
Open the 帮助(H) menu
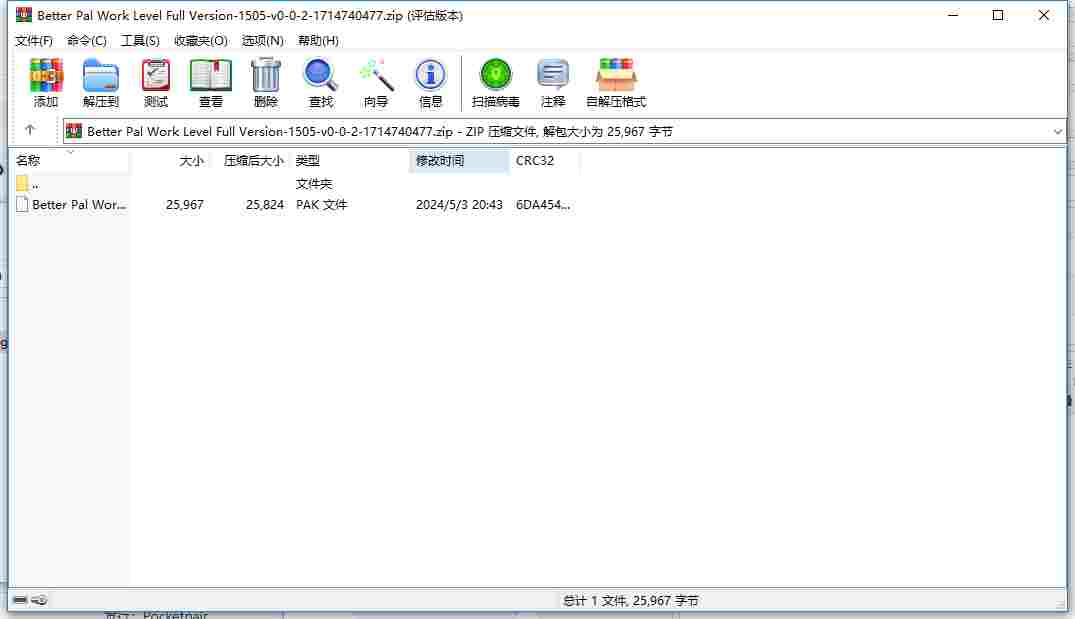pyautogui.click(x=318, y=40)
